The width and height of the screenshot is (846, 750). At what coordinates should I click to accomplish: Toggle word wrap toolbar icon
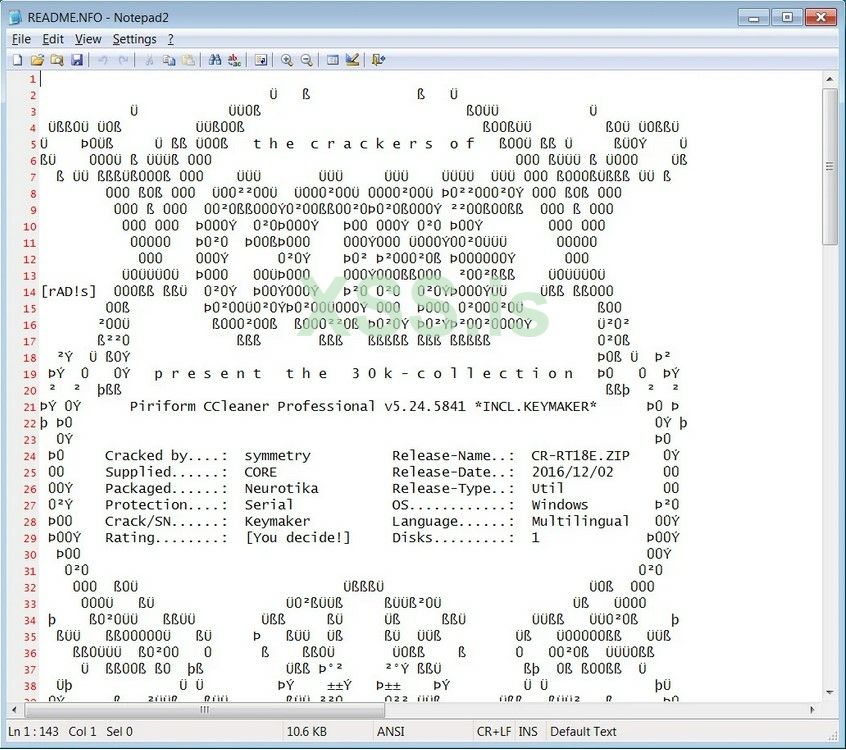[261, 60]
